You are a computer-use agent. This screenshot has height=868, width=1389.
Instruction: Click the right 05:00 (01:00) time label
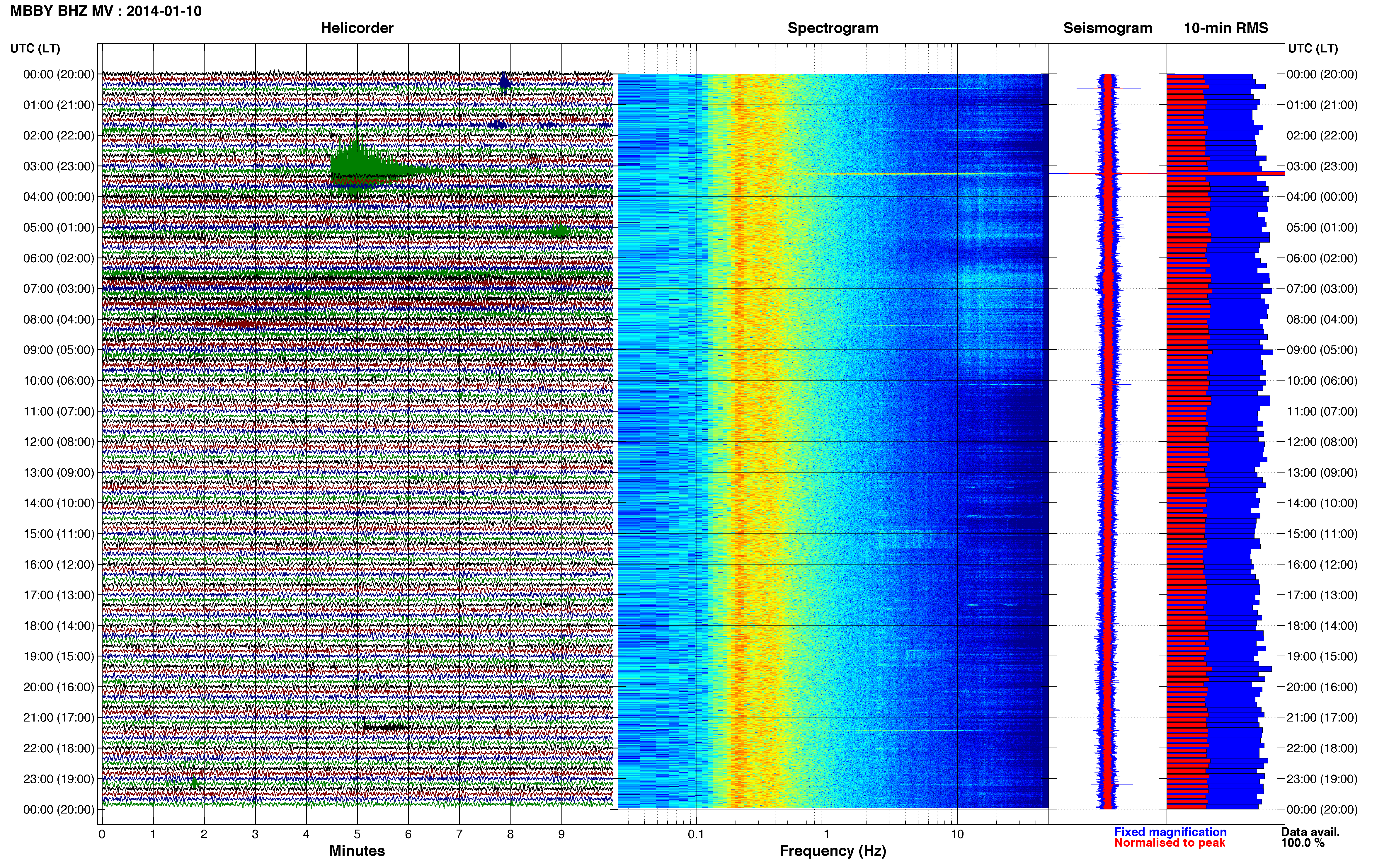coord(1322,227)
